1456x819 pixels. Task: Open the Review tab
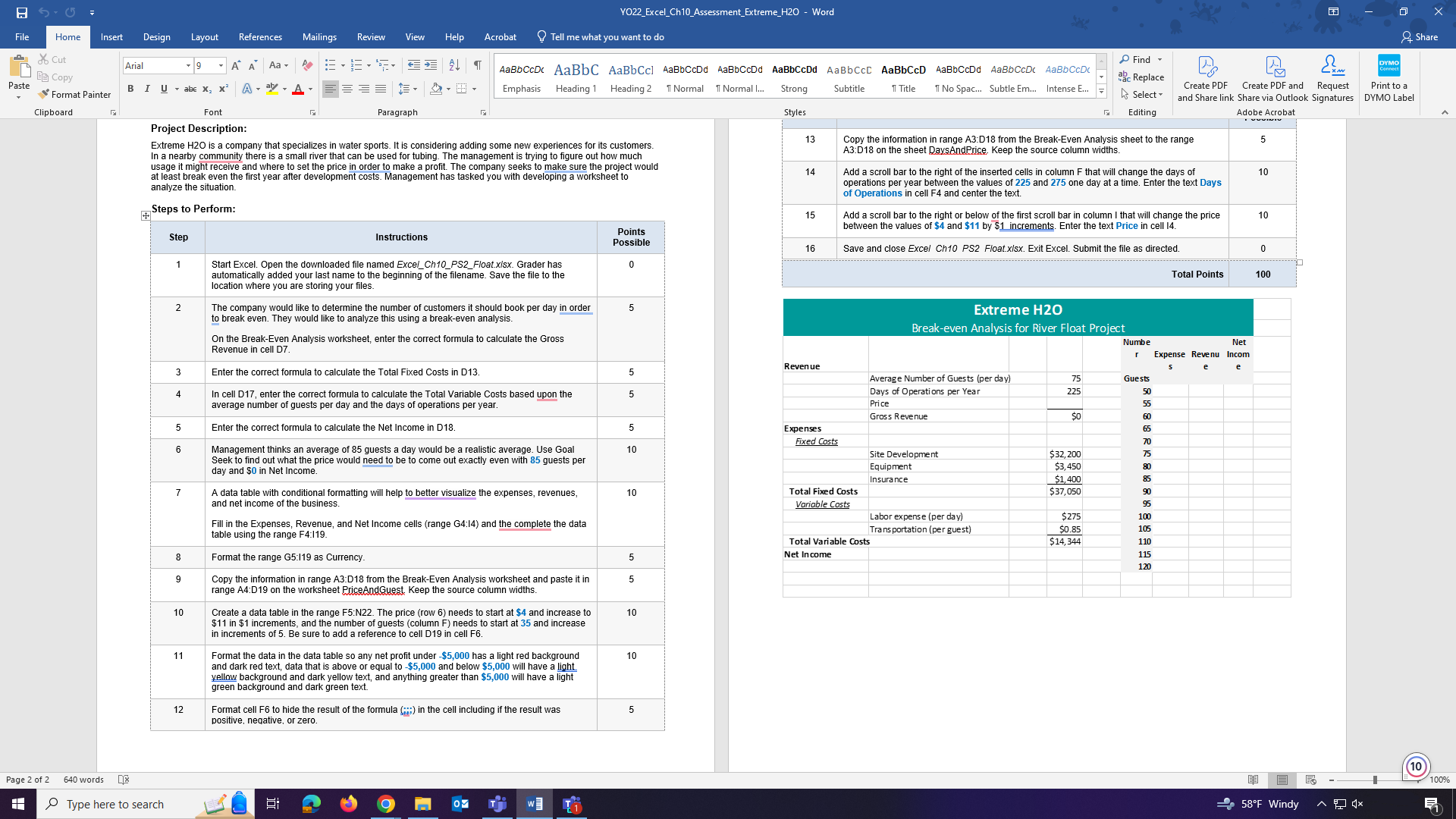coord(371,36)
